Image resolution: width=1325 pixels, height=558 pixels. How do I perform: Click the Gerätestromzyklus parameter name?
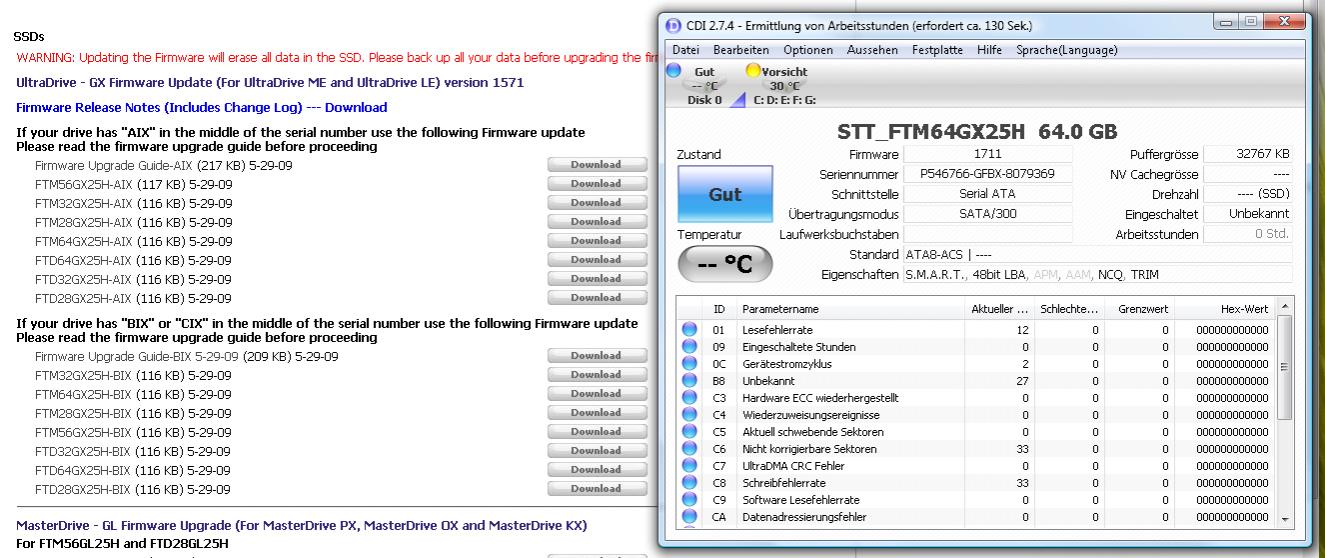786,363
